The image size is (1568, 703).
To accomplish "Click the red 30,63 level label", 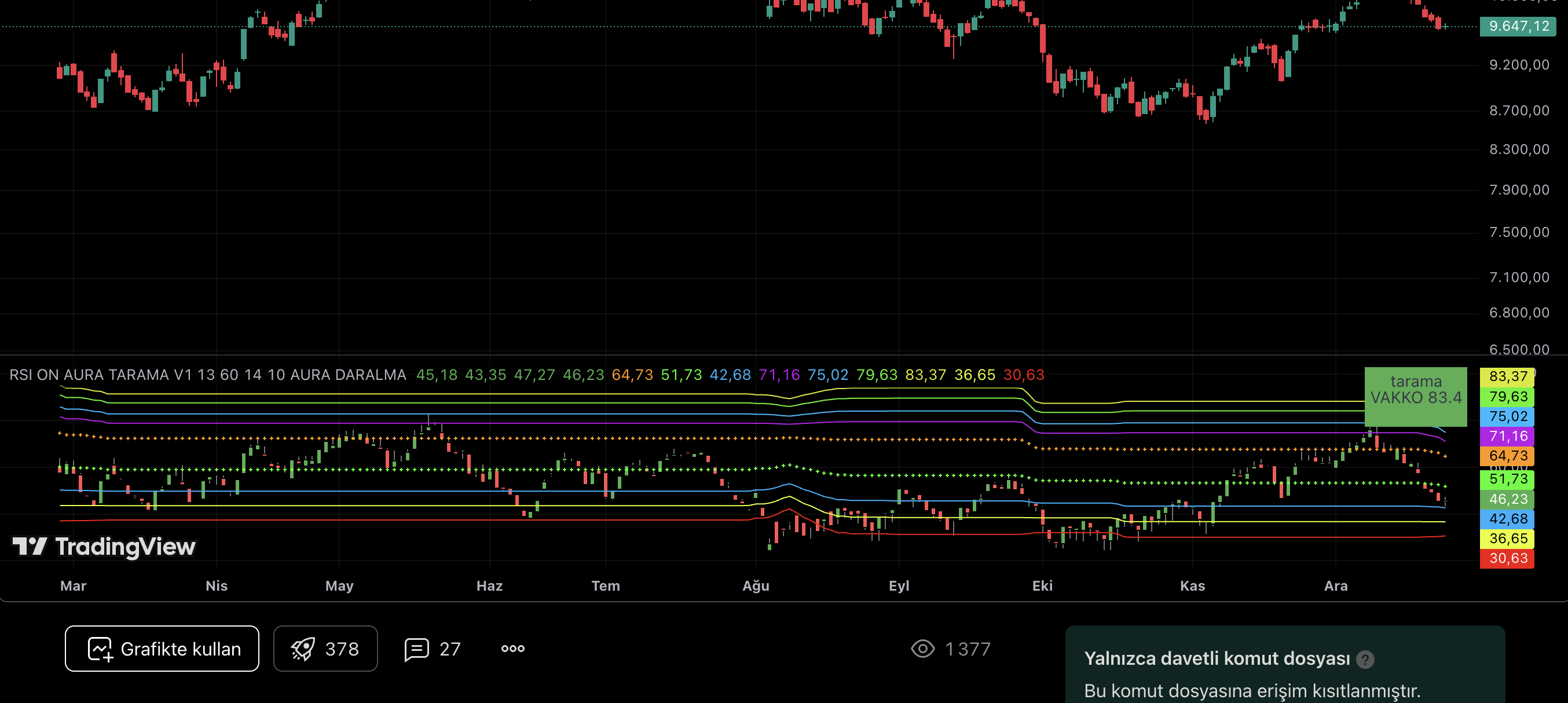I will click(x=1507, y=558).
